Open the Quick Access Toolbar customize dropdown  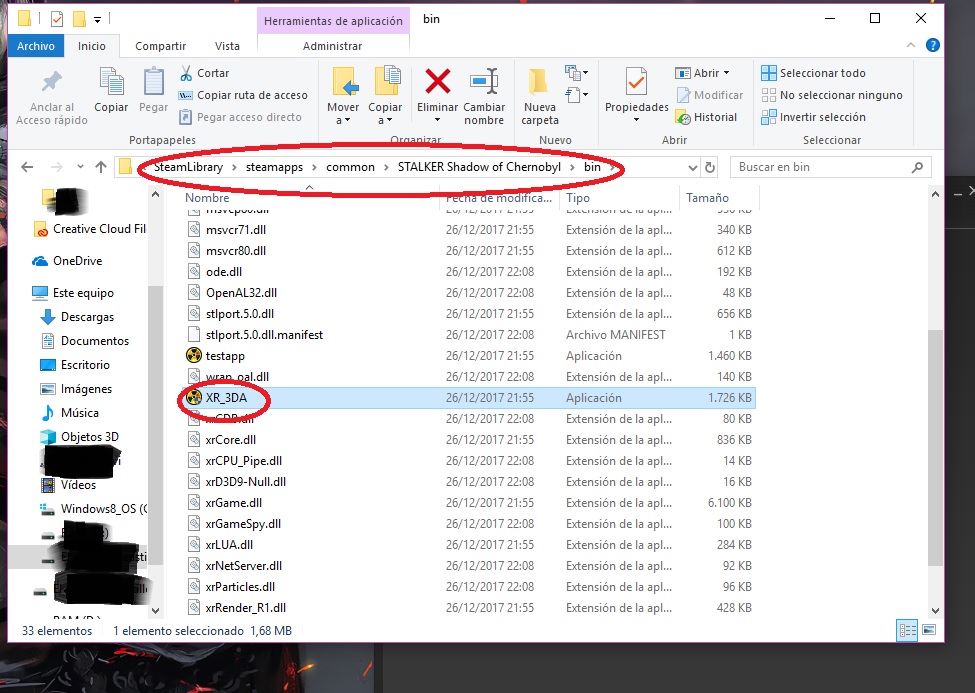[x=98, y=20]
